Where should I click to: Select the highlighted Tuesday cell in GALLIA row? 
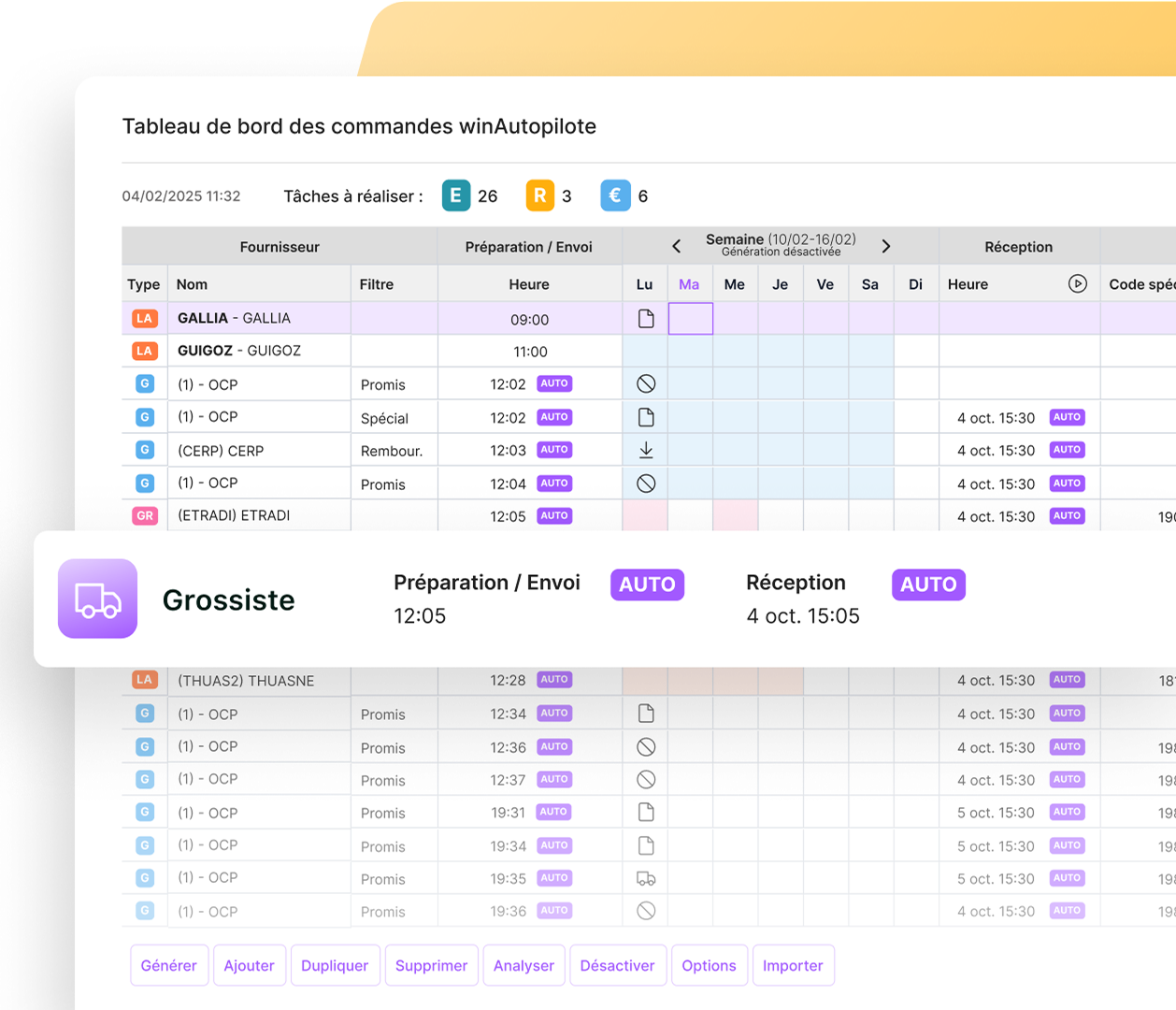[691, 319]
